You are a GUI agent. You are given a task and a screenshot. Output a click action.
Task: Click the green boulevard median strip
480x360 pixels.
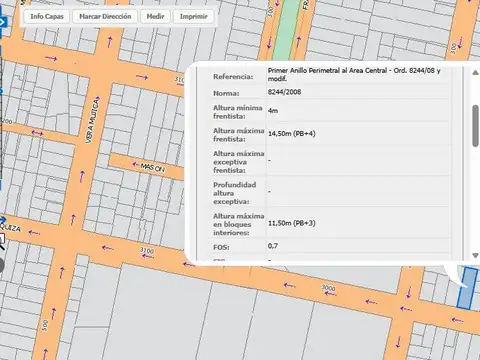tap(287, 30)
